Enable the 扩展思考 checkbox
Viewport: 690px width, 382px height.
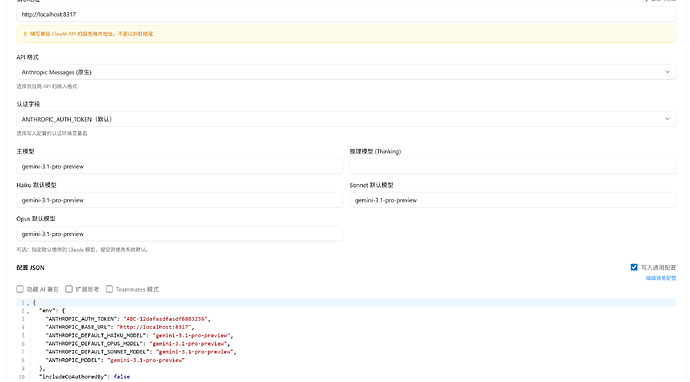[x=69, y=289]
